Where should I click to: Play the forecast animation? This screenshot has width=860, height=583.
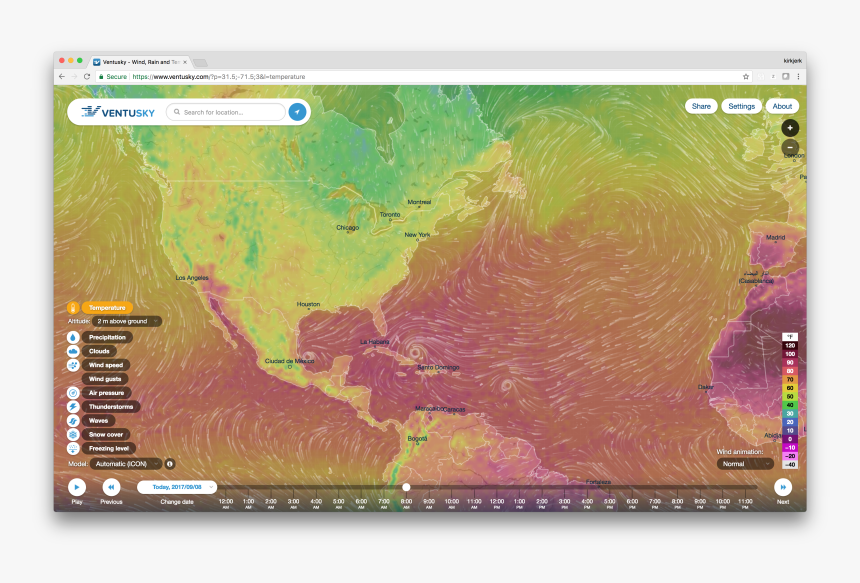coord(77,487)
